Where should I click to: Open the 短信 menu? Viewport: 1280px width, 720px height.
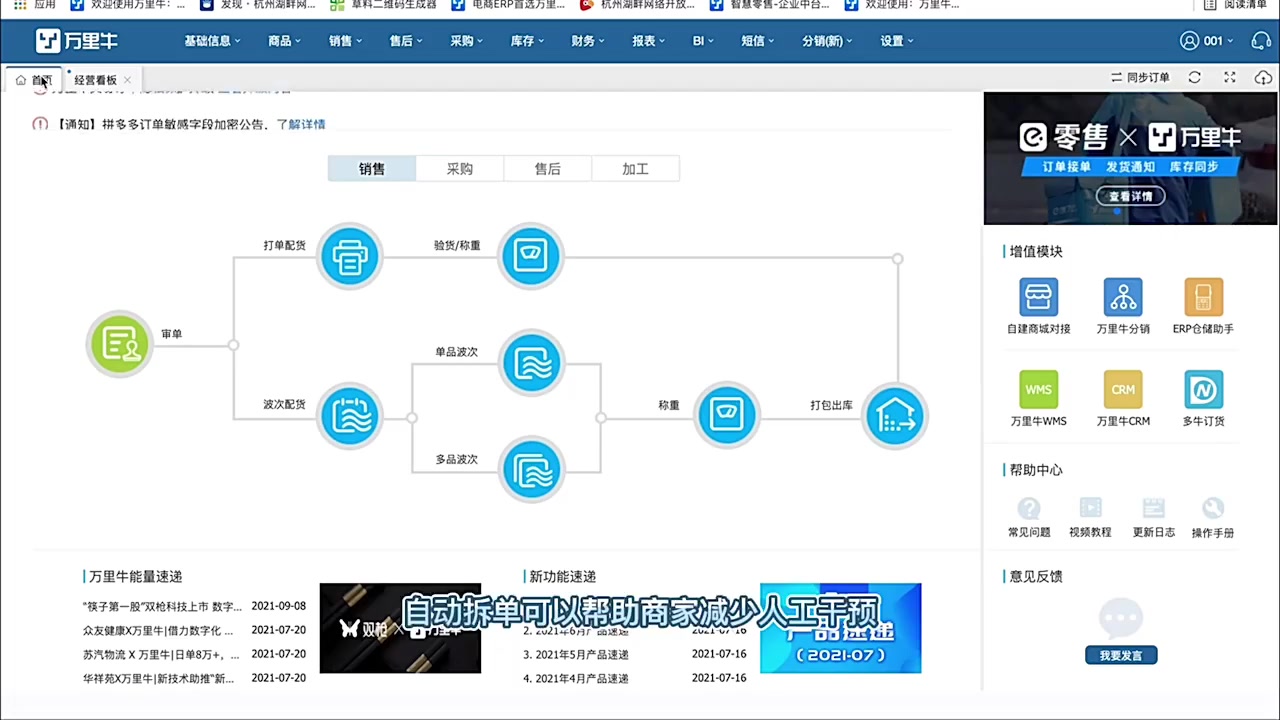(x=758, y=41)
